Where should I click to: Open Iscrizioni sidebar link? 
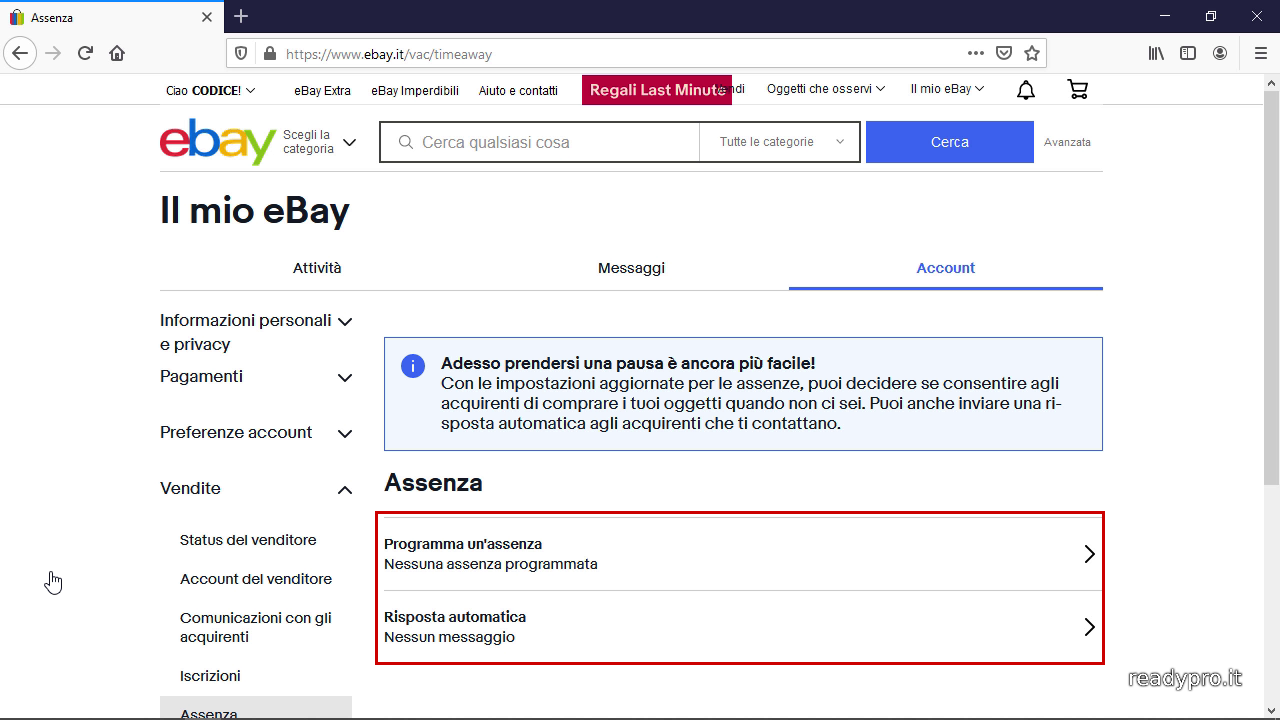210,676
